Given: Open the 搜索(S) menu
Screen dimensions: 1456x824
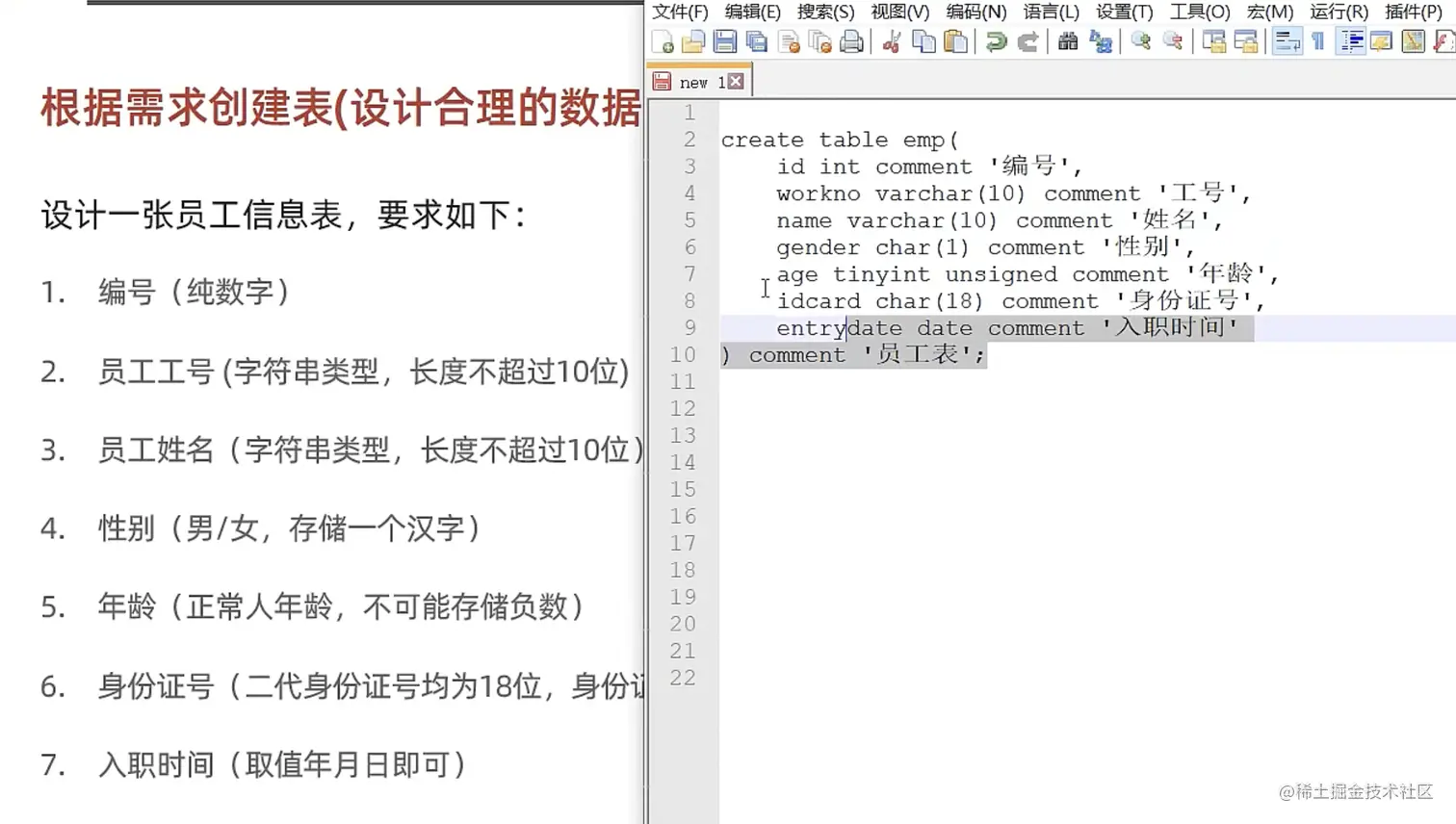Looking at the screenshot, I should tap(825, 12).
